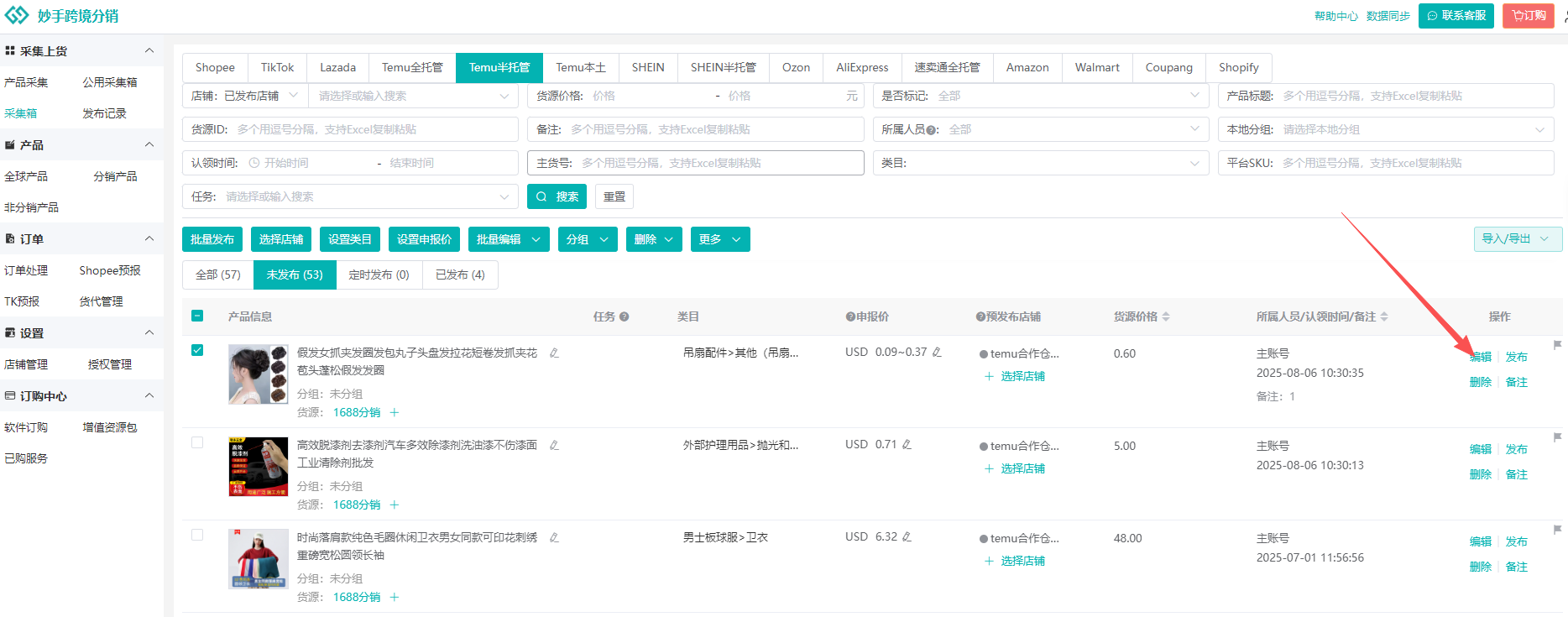The image size is (1568, 617).
Task: Uncheck the first product row checkbox
Action: [197, 350]
